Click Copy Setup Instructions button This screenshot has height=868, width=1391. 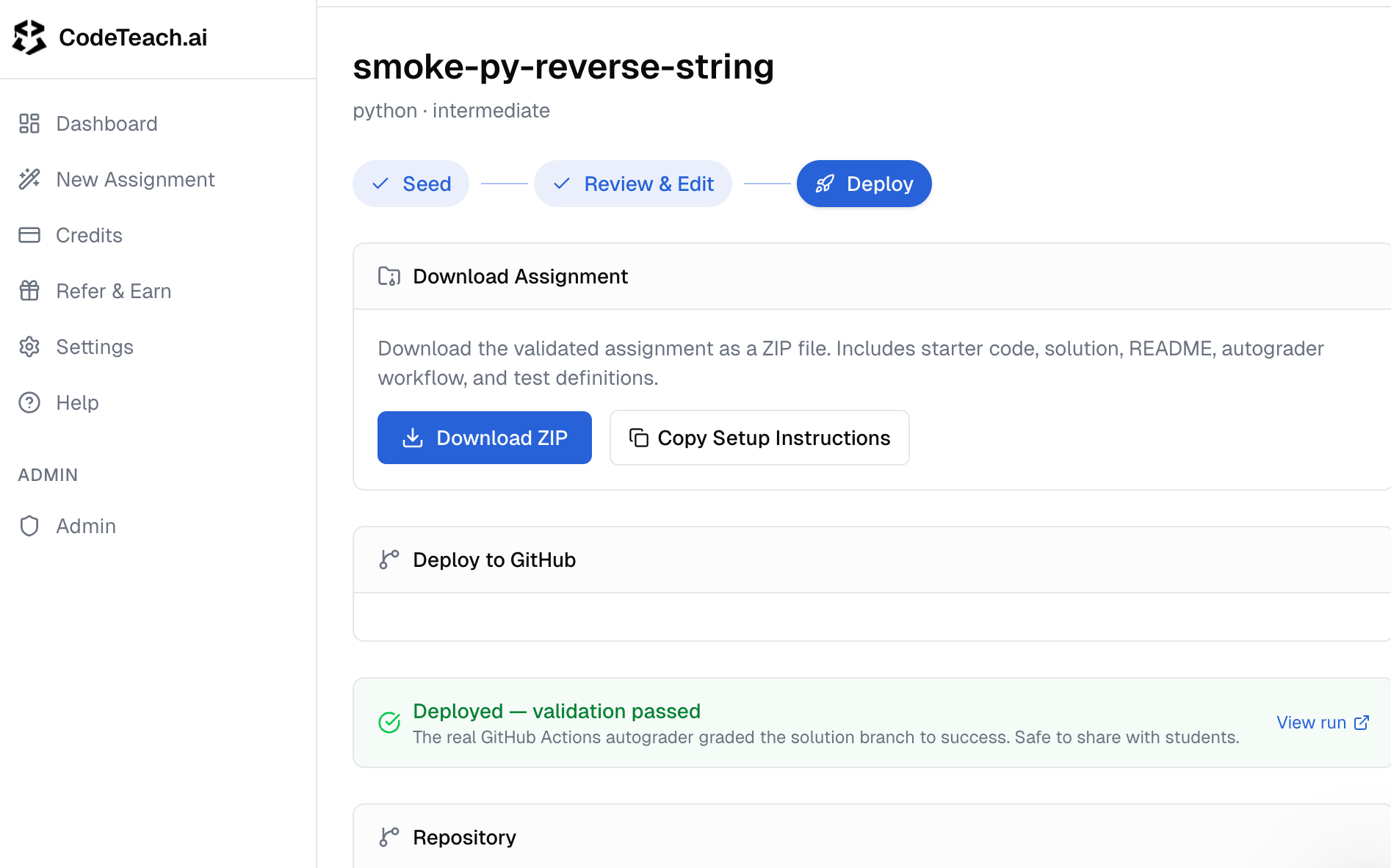[x=759, y=438]
